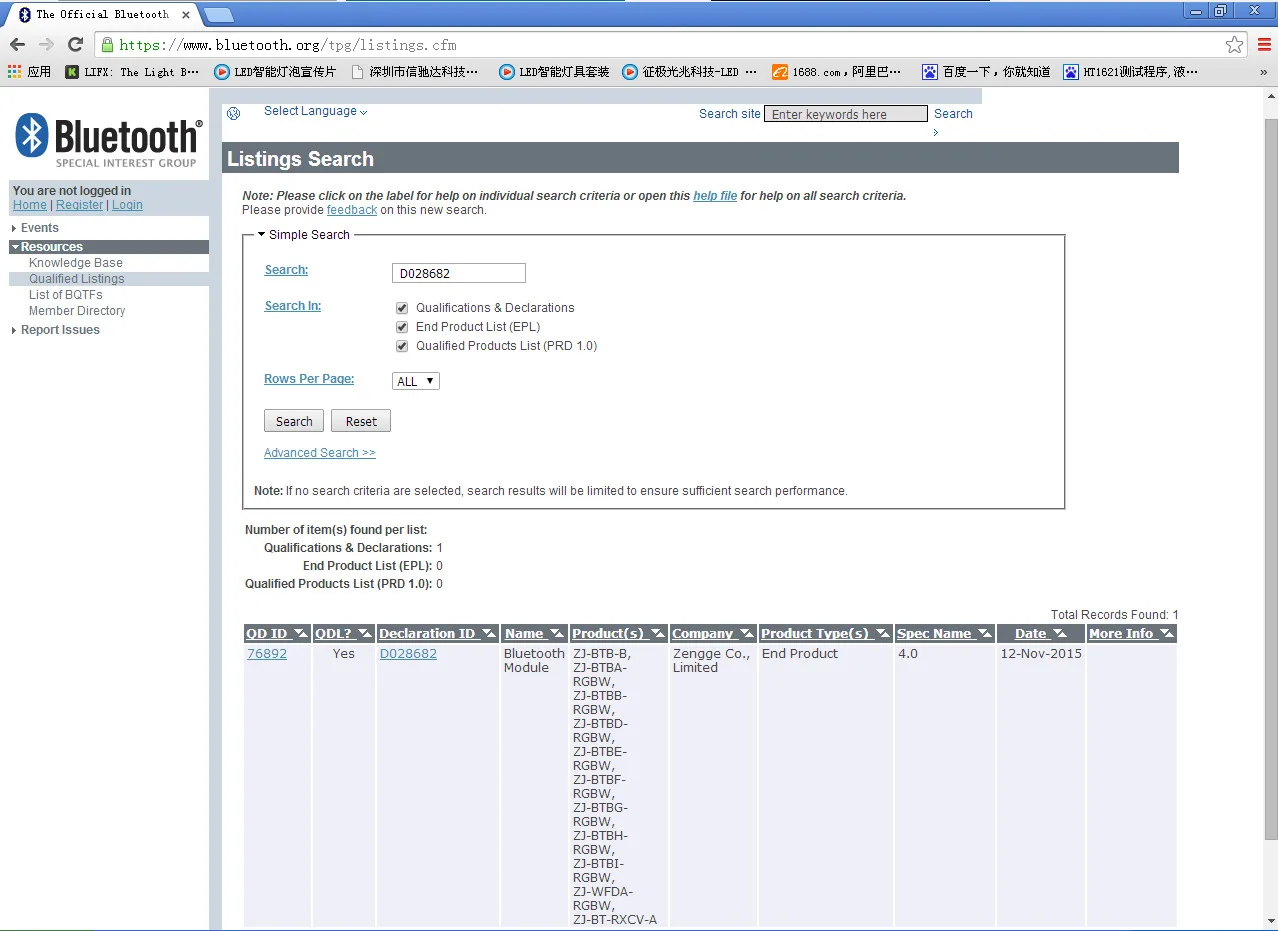1278x931 pixels.
Task: Click the vertical page scrollbar
Action: tap(1271, 478)
